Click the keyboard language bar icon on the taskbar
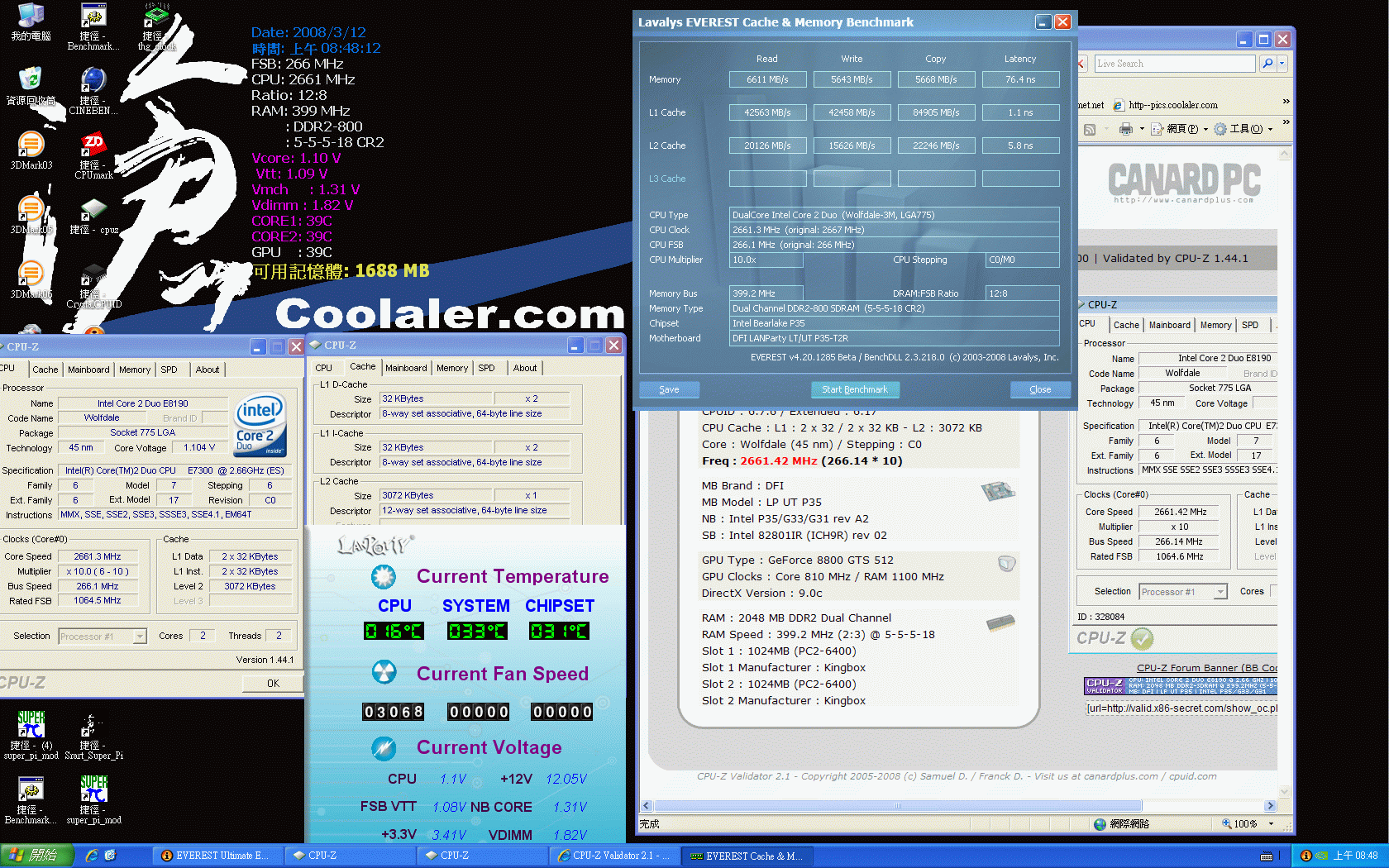This screenshot has width=1389, height=868. coord(1266,856)
